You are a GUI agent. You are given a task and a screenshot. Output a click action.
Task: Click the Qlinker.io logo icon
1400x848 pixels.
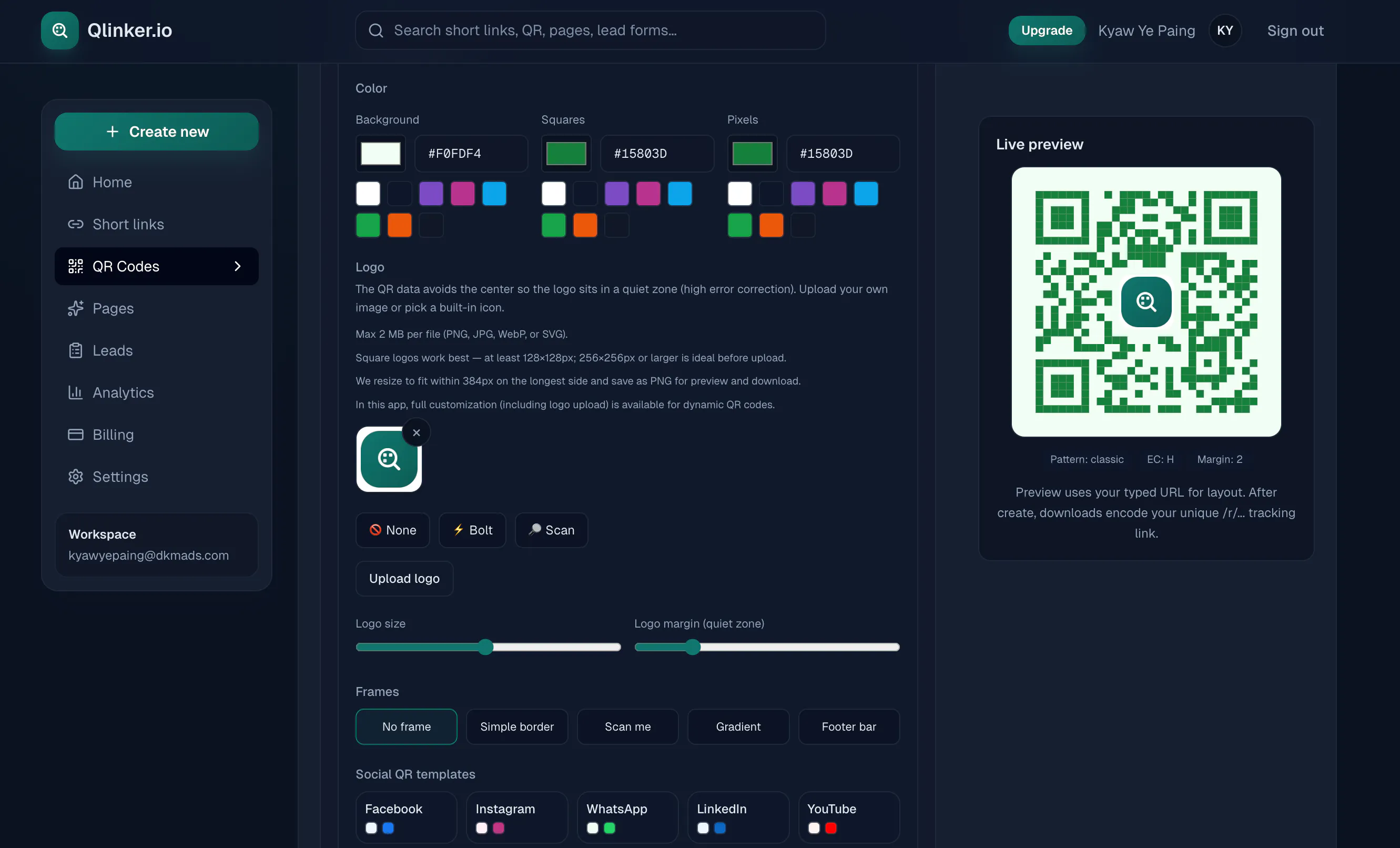click(59, 30)
